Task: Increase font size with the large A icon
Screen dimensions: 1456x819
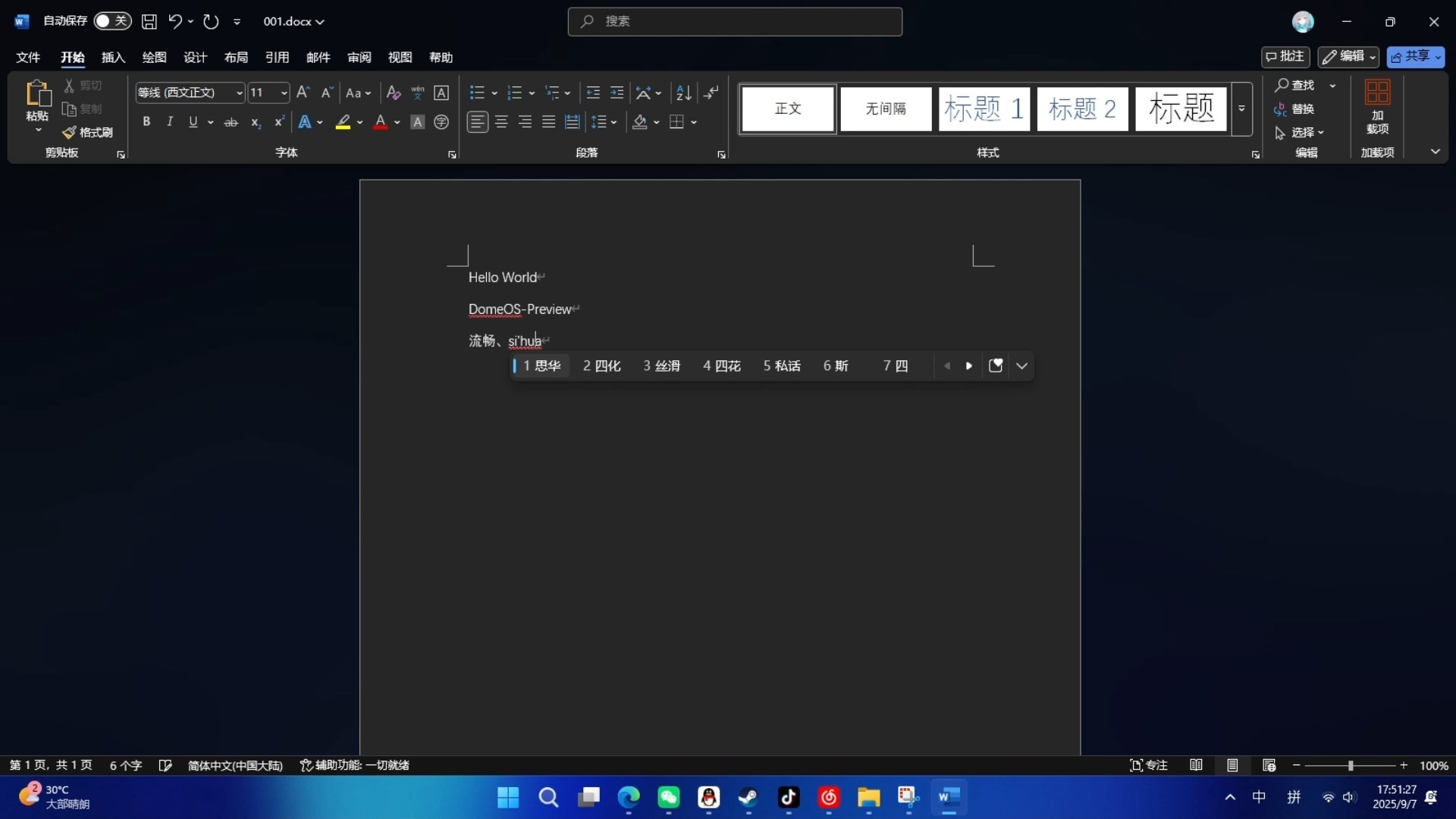Action: click(303, 93)
